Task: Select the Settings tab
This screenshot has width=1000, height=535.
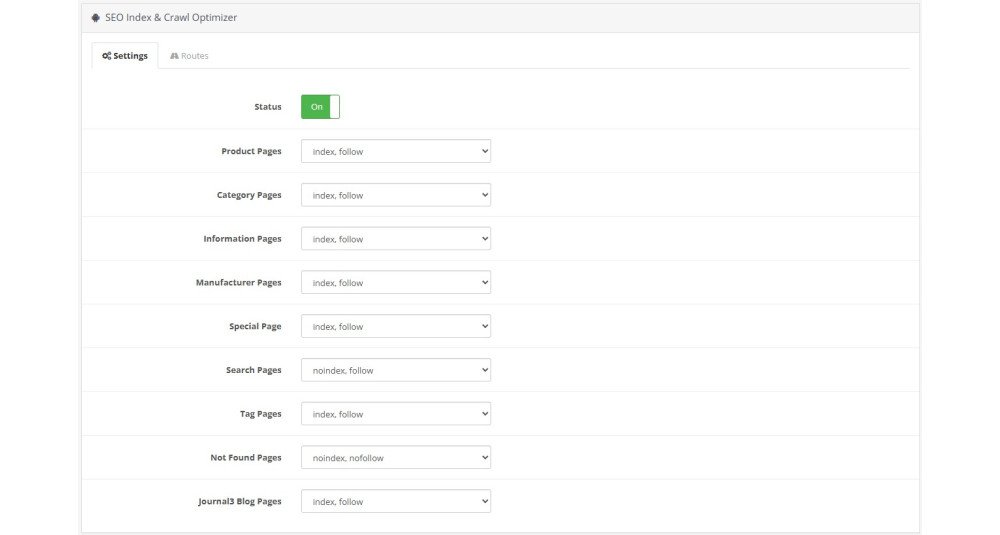Action: [x=125, y=56]
